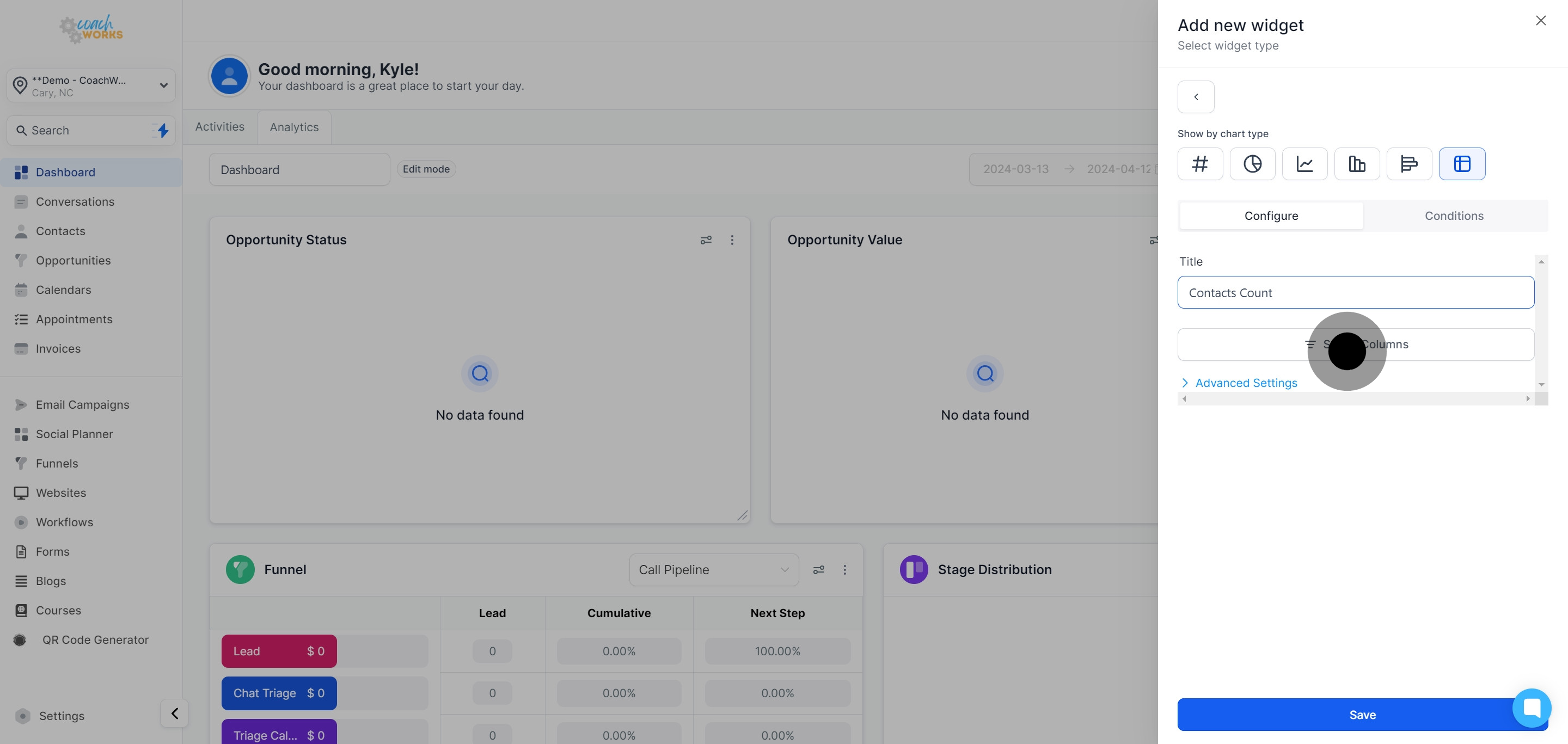Select the vertical bar chart type icon
This screenshot has width=1568, height=744.
[x=1357, y=164]
